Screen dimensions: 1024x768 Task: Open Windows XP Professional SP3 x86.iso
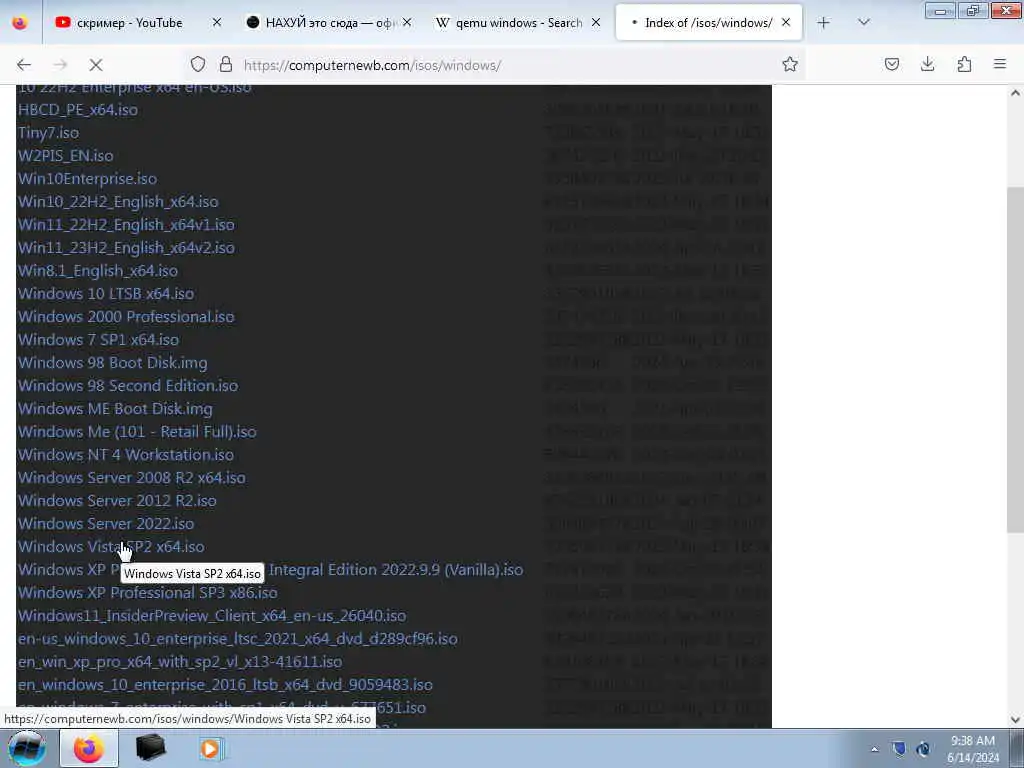click(148, 593)
